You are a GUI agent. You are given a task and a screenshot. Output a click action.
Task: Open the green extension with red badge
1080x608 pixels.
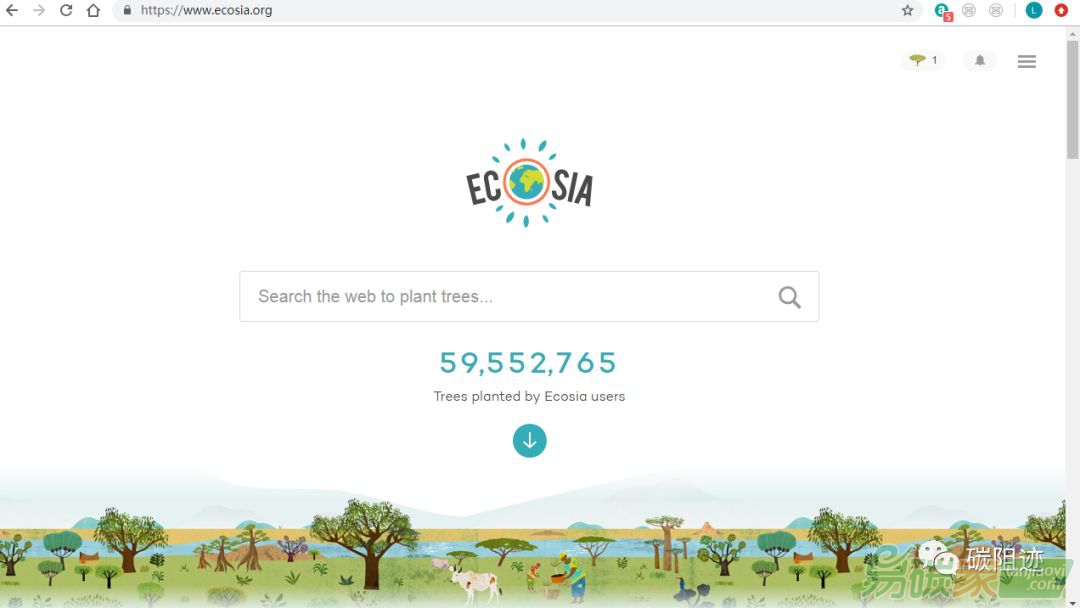point(943,11)
